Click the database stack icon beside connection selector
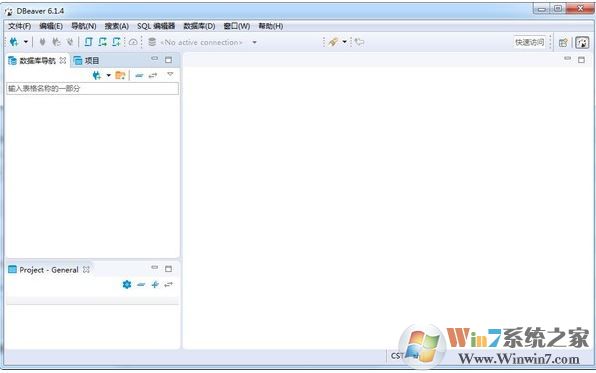The width and height of the screenshot is (596, 373). click(152, 42)
